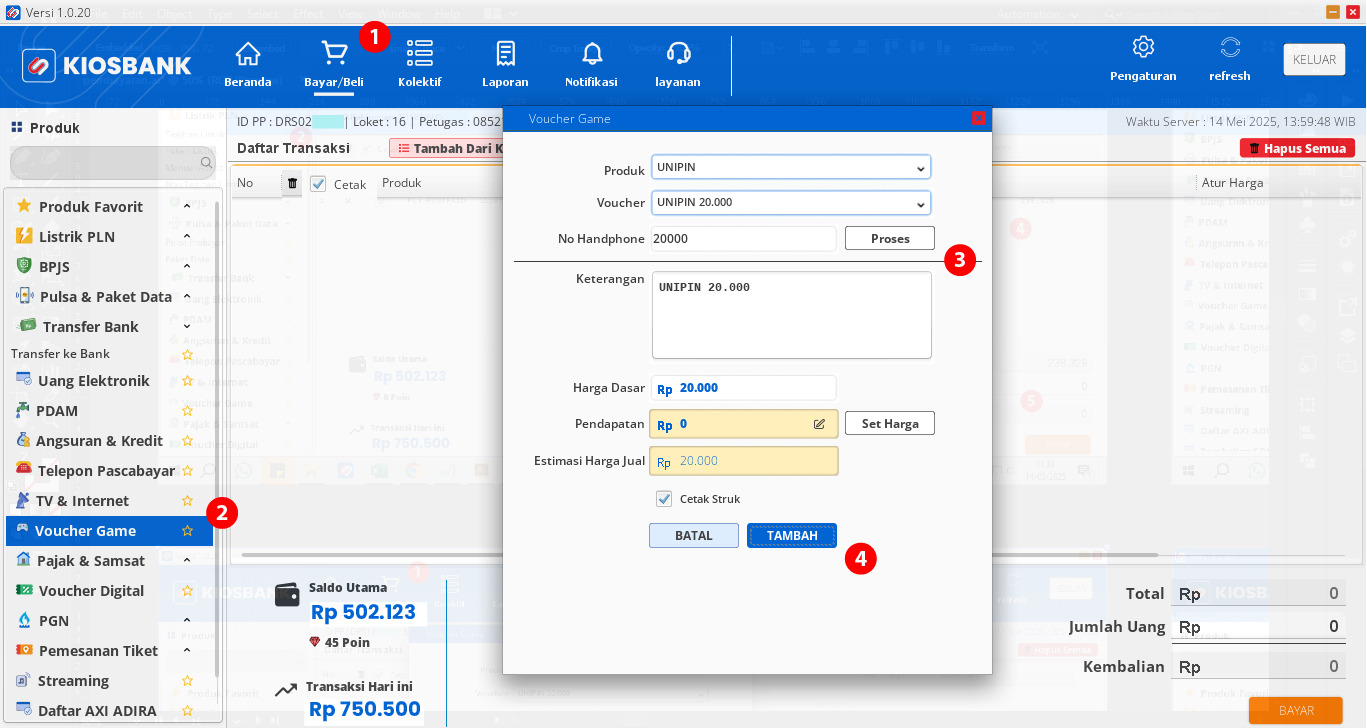Expand the Voucher dropdown UNIPIN 20.000

(x=791, y=203)
